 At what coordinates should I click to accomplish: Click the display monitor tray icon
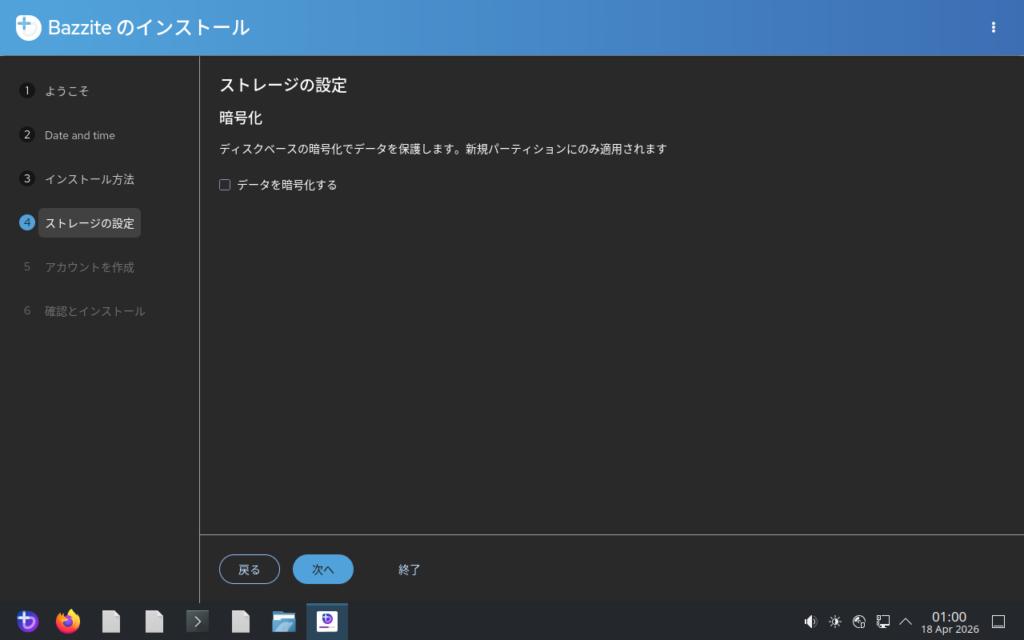point(883,621)
